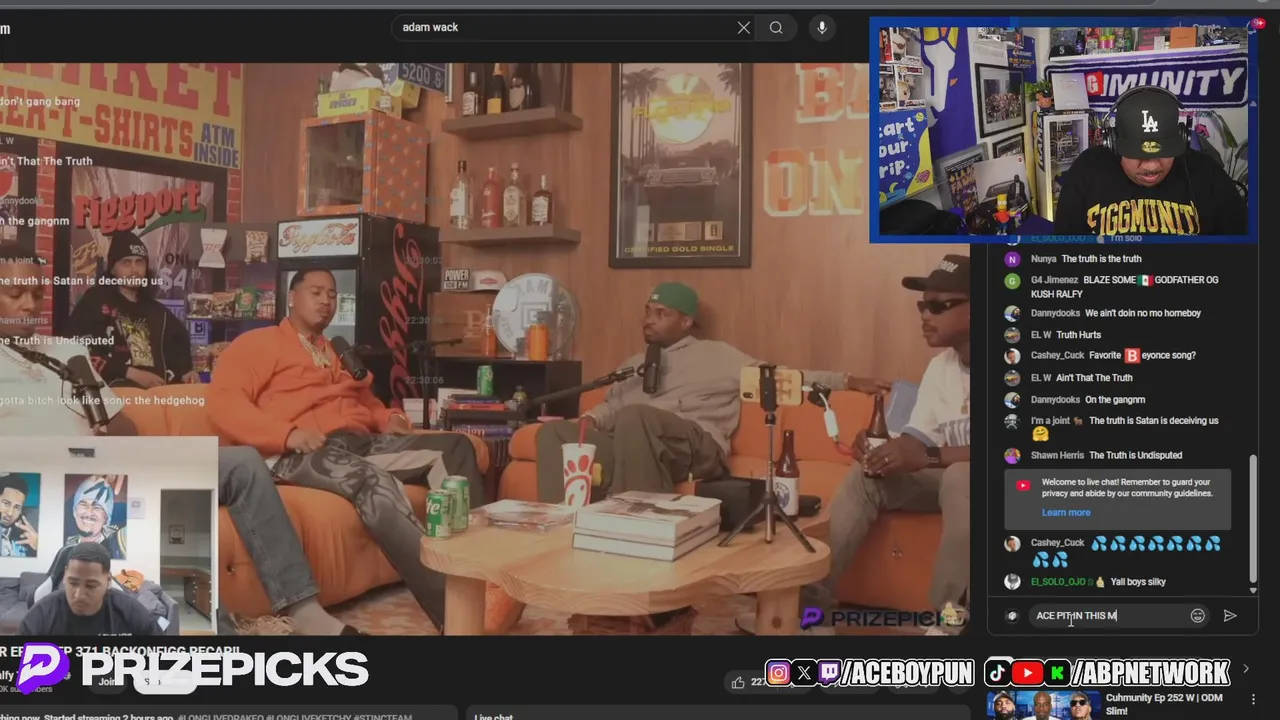The height and width of the screenshot is (720, 1280).
Task: Click Dannydooks avatar beside "We ain't doin" message
Action: (1012, 313)
